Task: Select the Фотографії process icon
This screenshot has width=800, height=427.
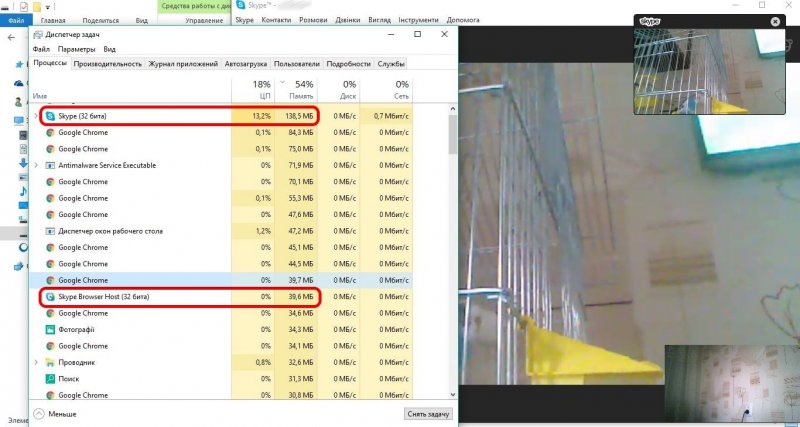Action: [x=50, y=329]
